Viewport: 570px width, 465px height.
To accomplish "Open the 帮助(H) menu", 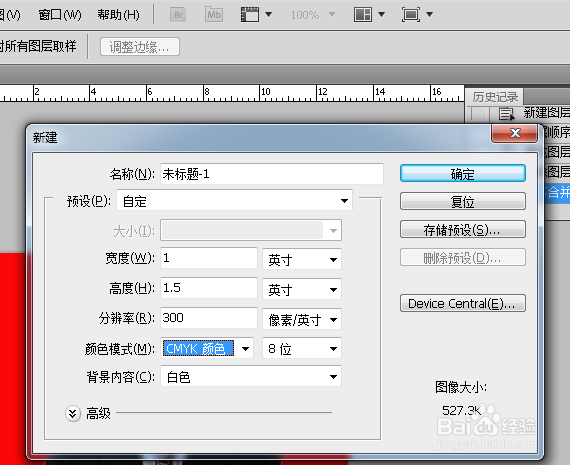I will [x=118, y=15].
